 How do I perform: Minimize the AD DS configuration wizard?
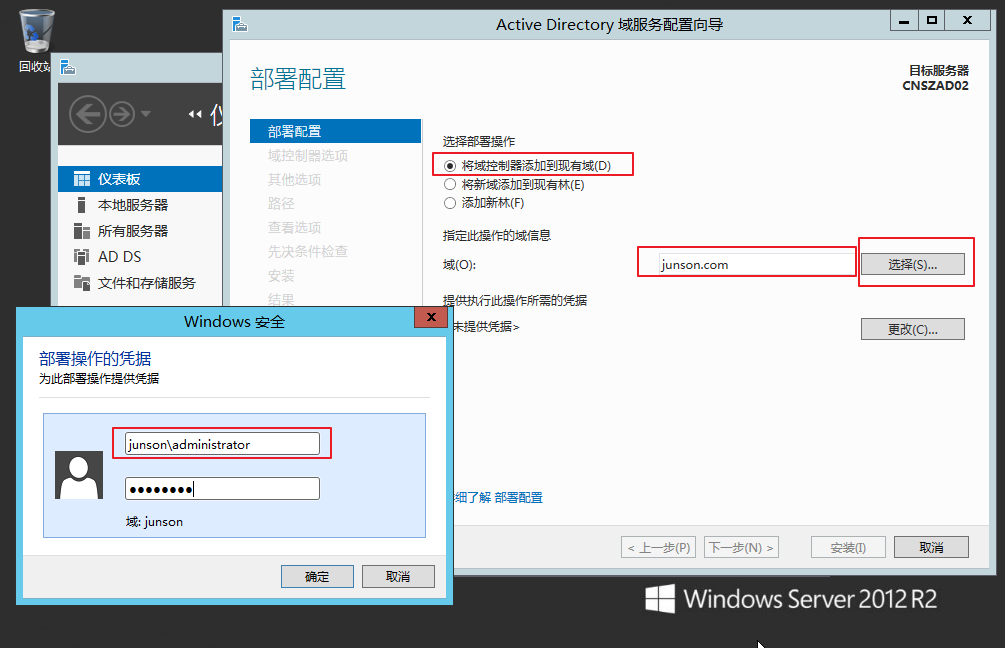(x=904, y=21)
